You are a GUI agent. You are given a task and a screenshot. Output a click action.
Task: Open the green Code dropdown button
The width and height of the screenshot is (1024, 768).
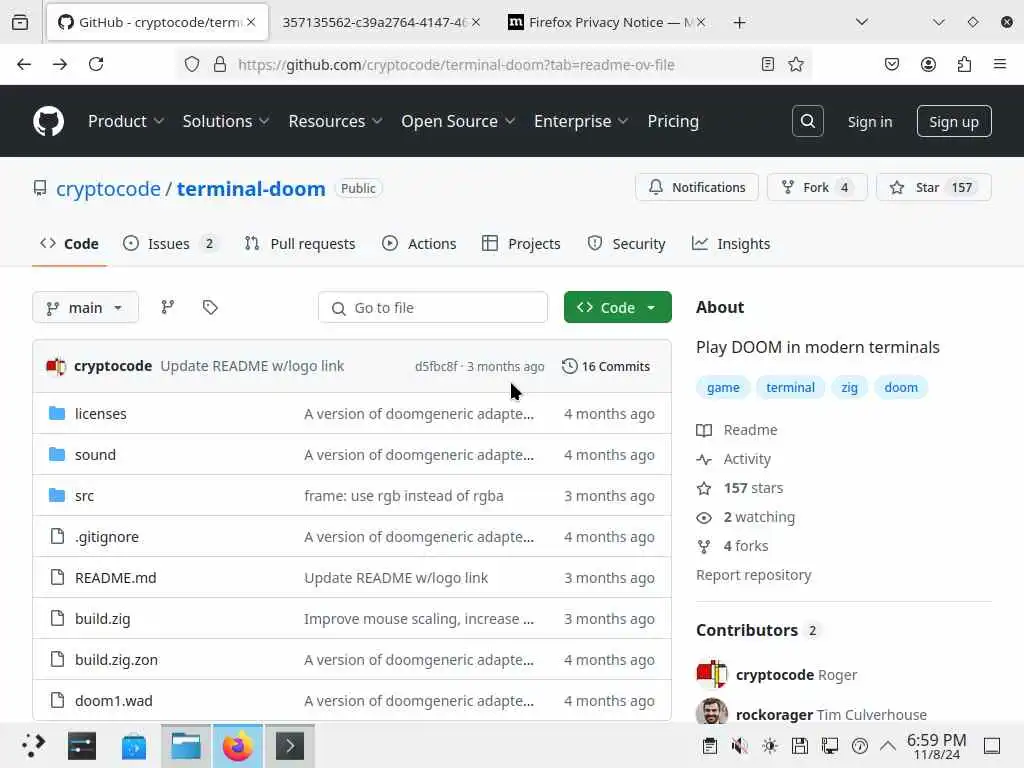click(x=618, y=307)
